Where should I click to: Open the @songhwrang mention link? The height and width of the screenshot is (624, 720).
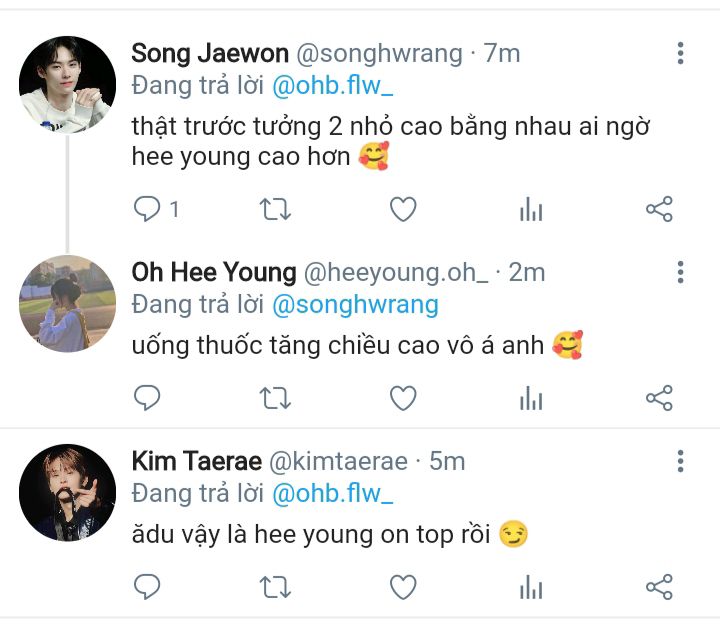click(355, 304)
